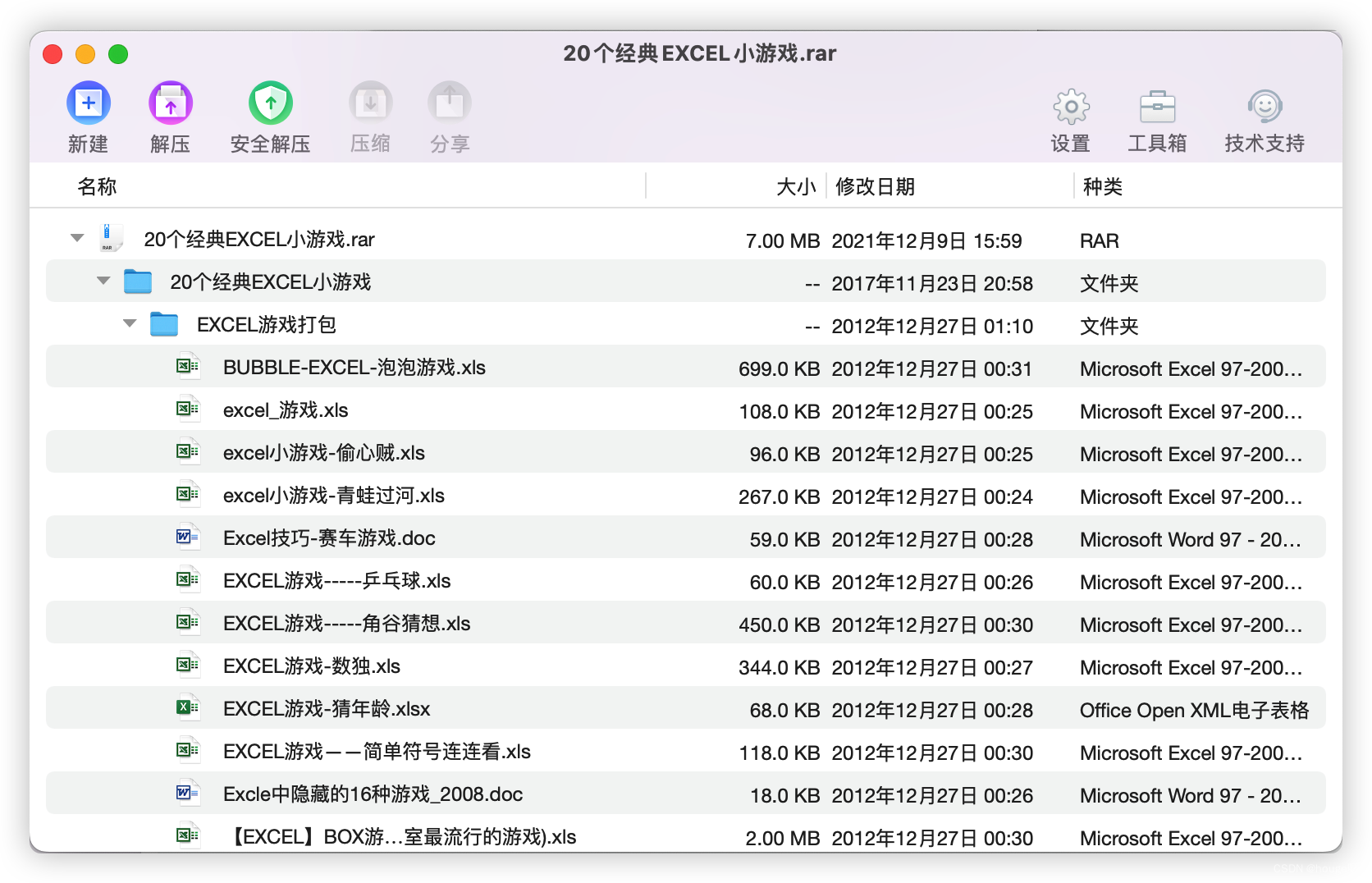Viewport: 1372px width, 883px height.
Task: Click the Word icon of Excle中隐藏的16种游戏_2008.doc
Action: click(x=188, y=793)
